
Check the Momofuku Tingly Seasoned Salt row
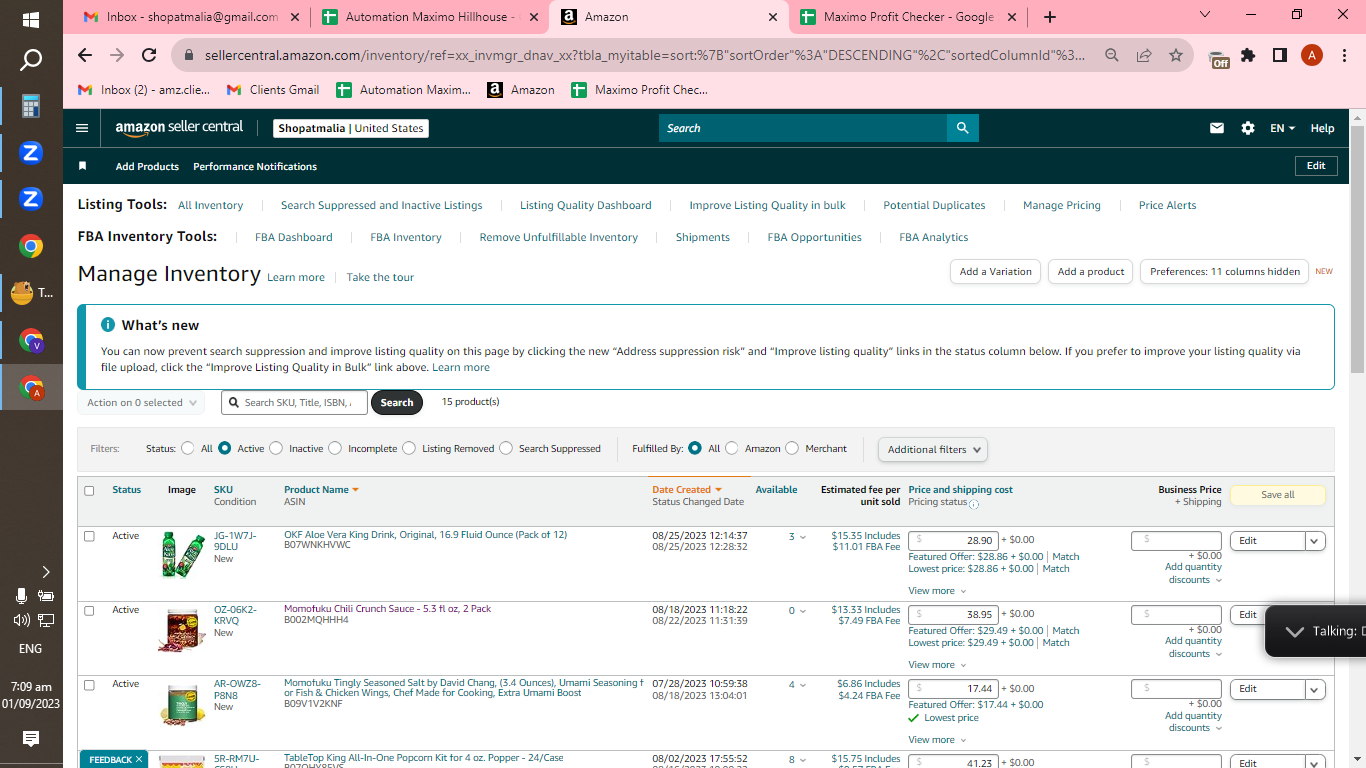[x=89, y=685]
